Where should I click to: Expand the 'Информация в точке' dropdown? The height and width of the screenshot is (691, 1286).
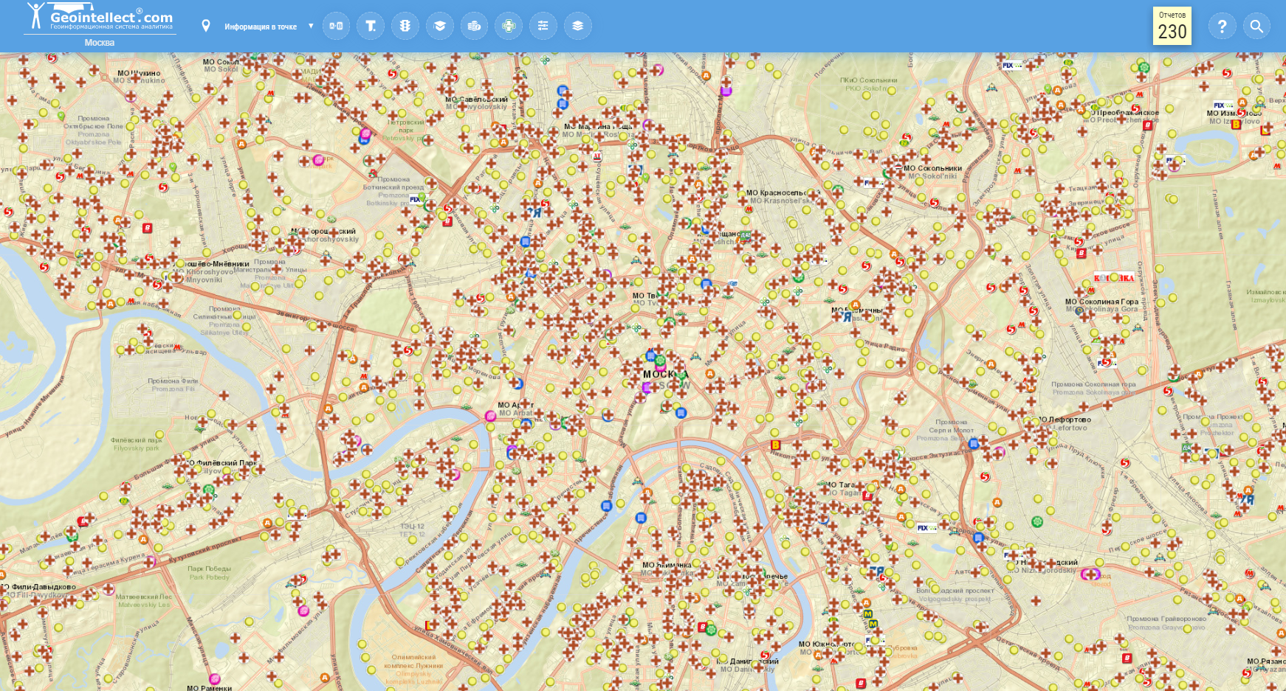(310, 26)
